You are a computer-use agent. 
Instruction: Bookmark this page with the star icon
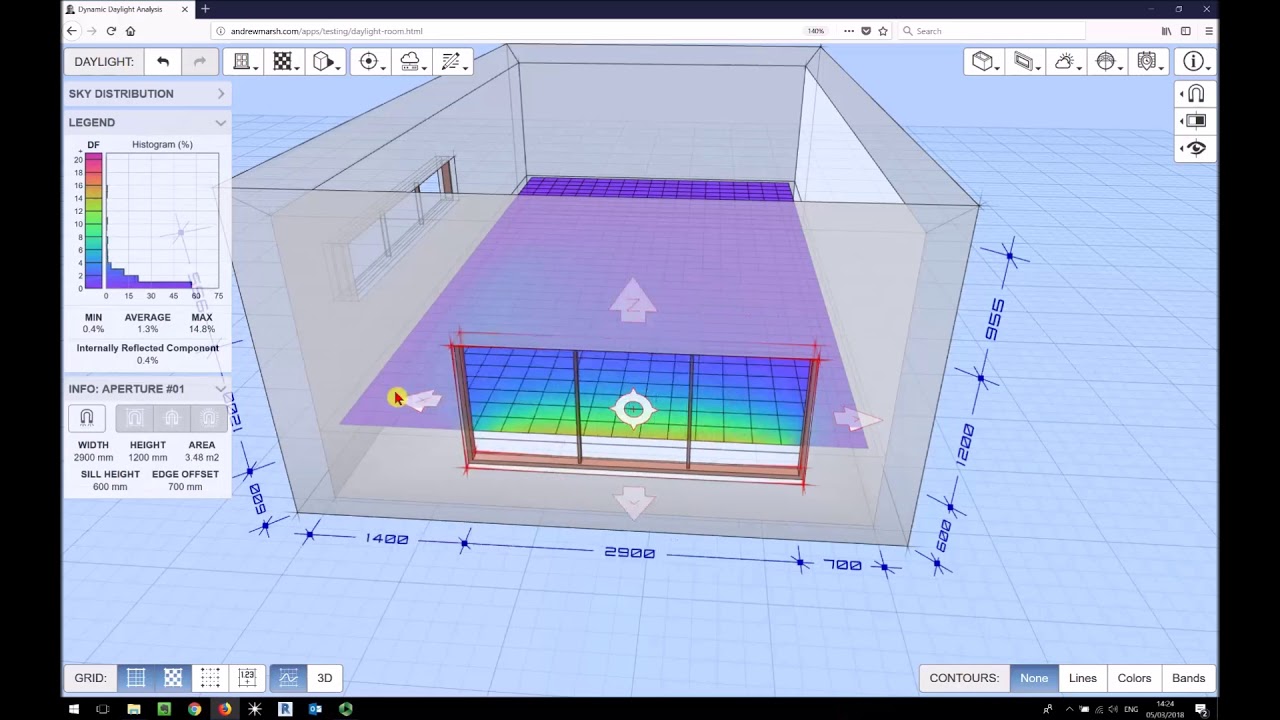[883, 31]
